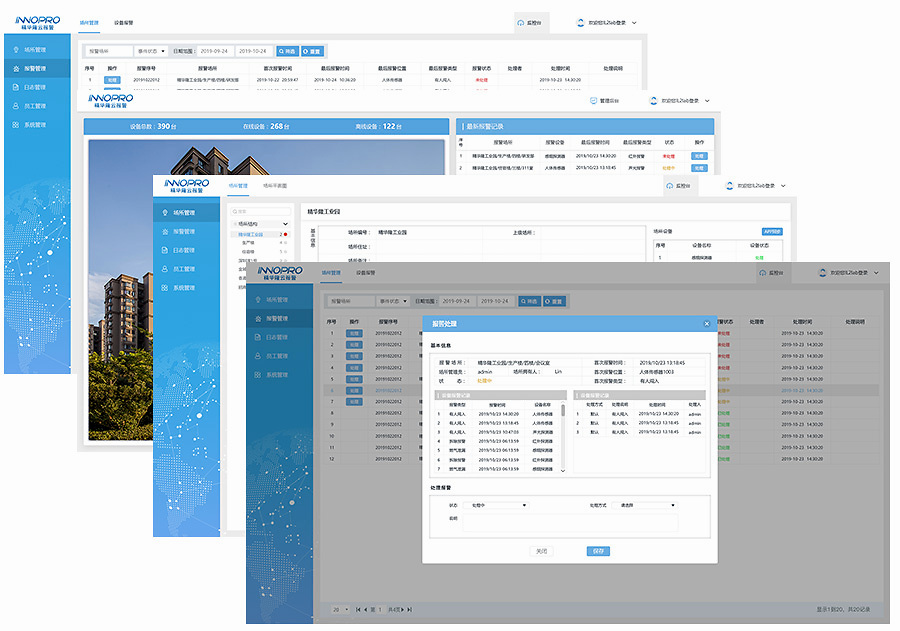Collapse the 场所结构 tree header chevron

point(286,224)
